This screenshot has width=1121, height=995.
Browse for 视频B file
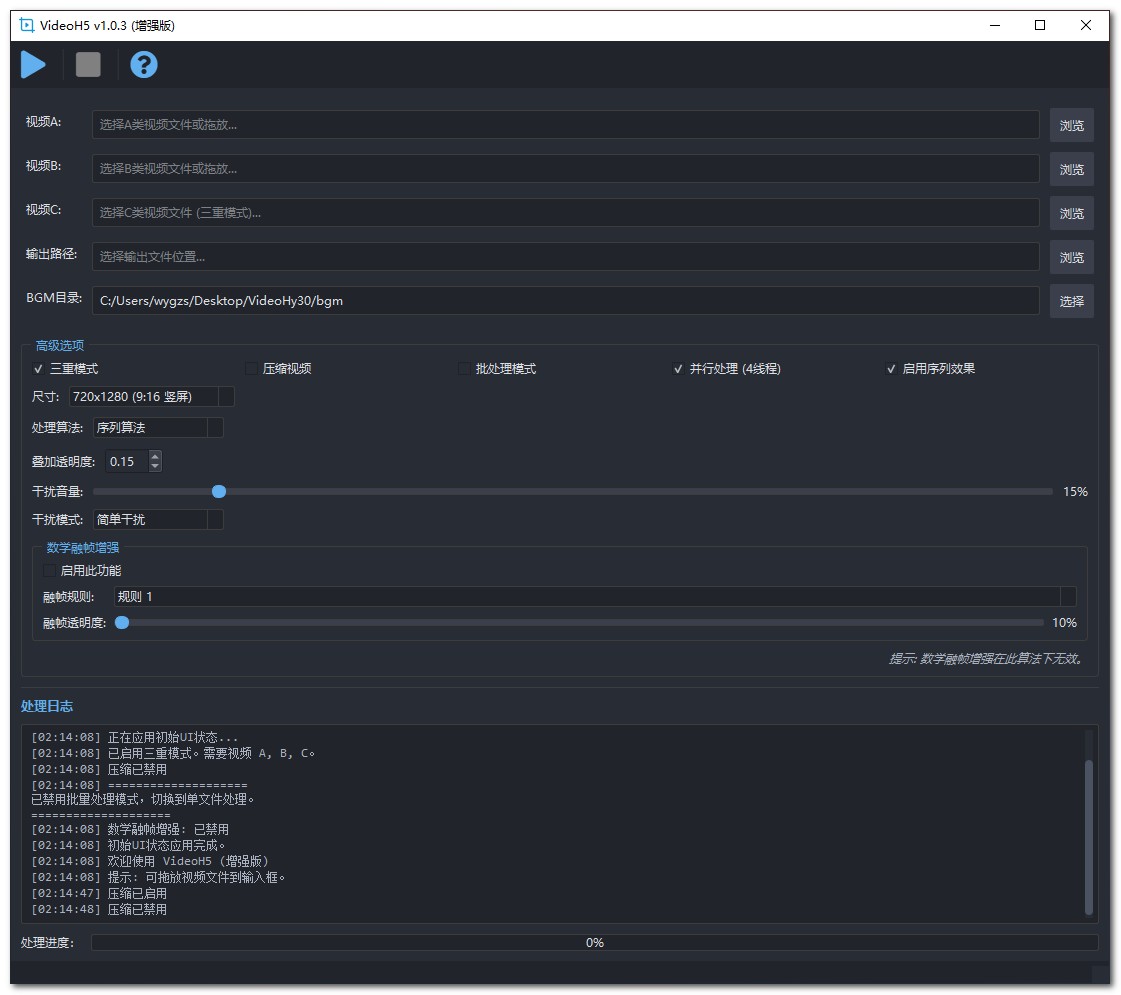1071,169
